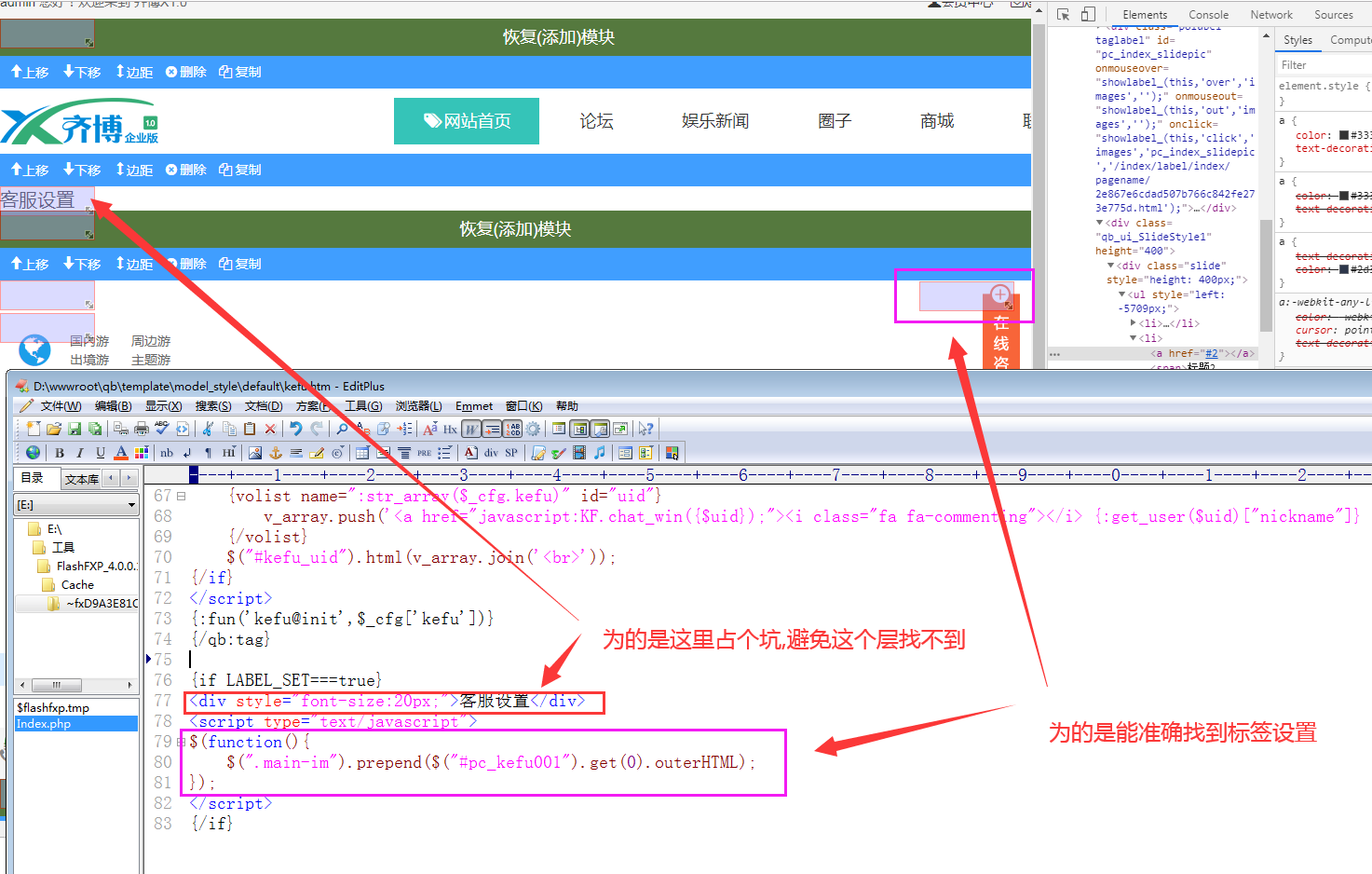The image size is (1372, 874).
Task: Click the Save file icon in EditPlus
Action: pyautogui.click(x=75, y=429)
